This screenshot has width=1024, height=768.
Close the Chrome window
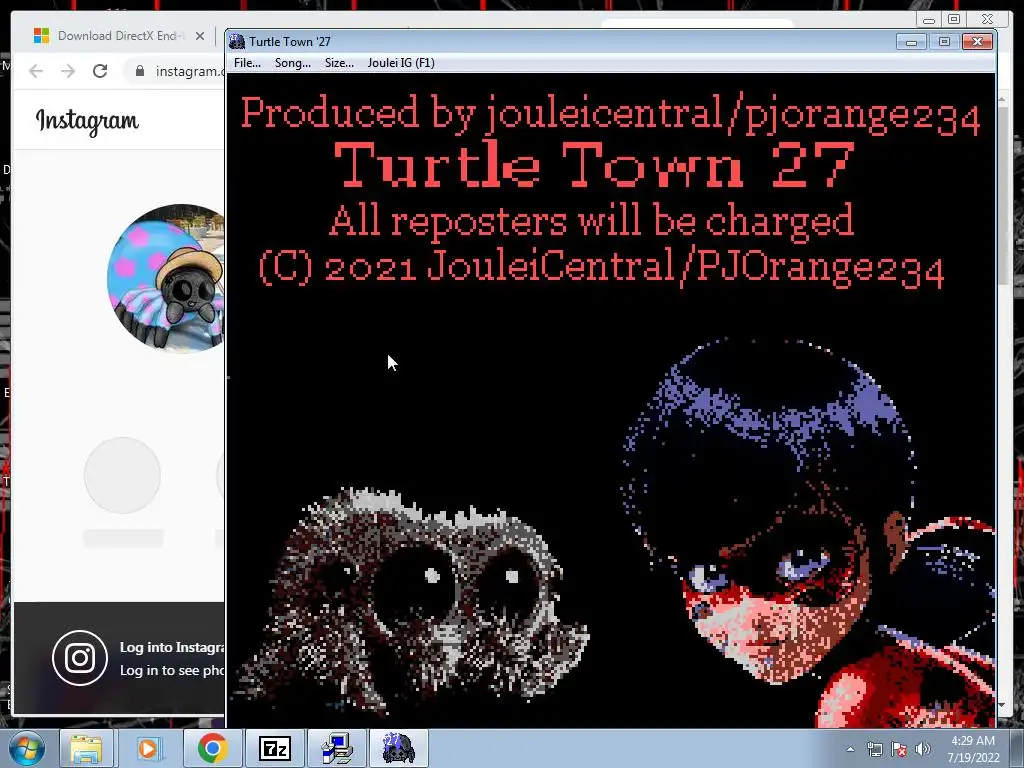coord(987,20)
